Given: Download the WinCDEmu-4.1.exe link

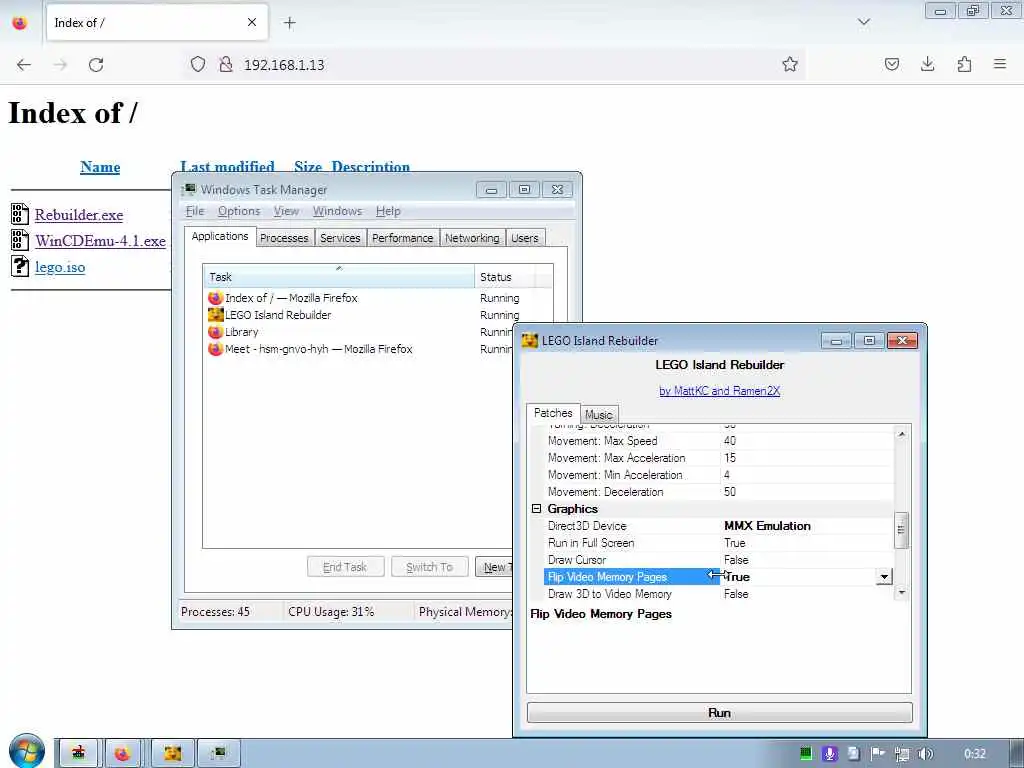Looking at the screenshot, I should point(101,241).
